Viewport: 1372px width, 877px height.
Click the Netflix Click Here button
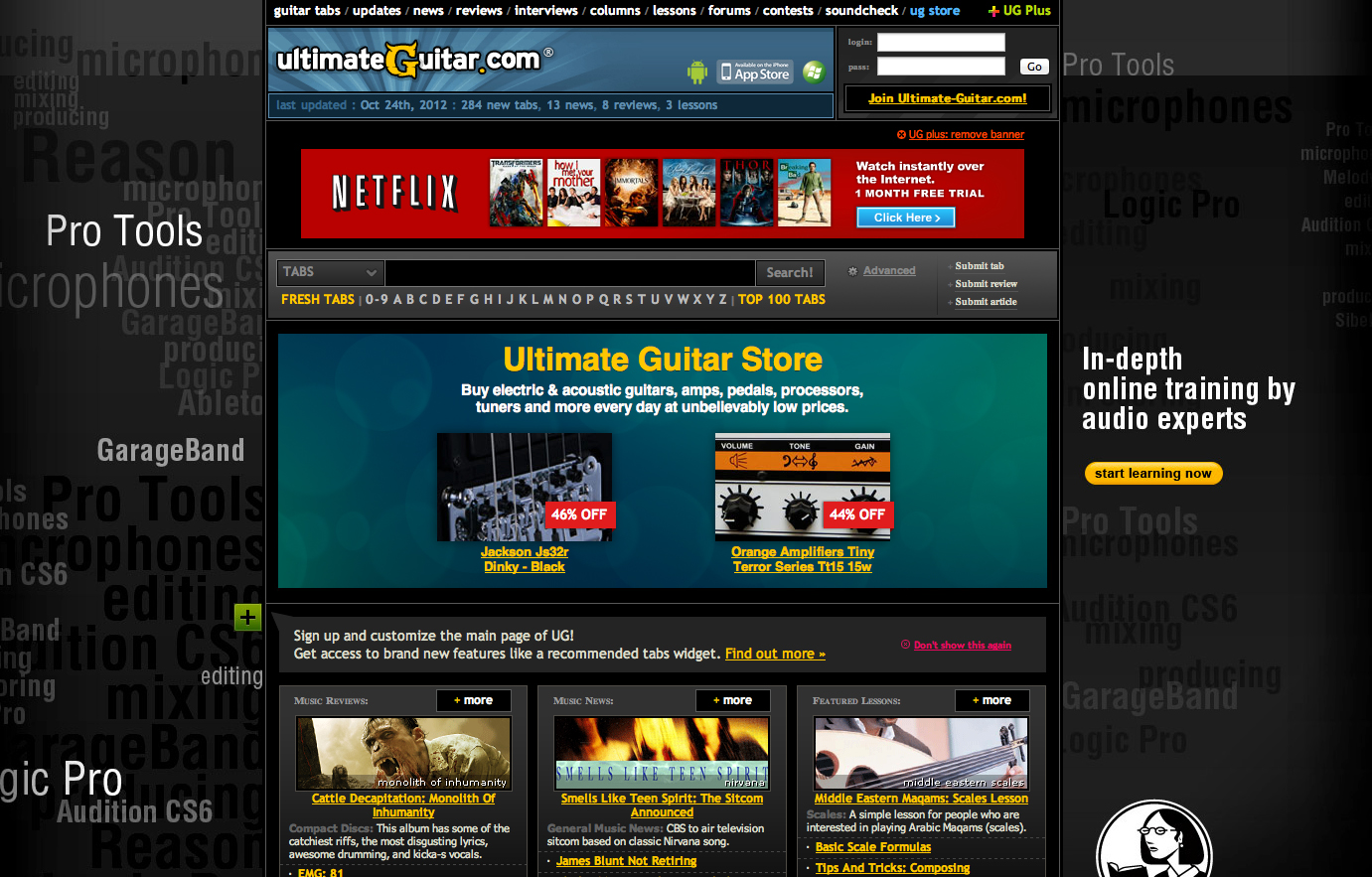[906, 218]
